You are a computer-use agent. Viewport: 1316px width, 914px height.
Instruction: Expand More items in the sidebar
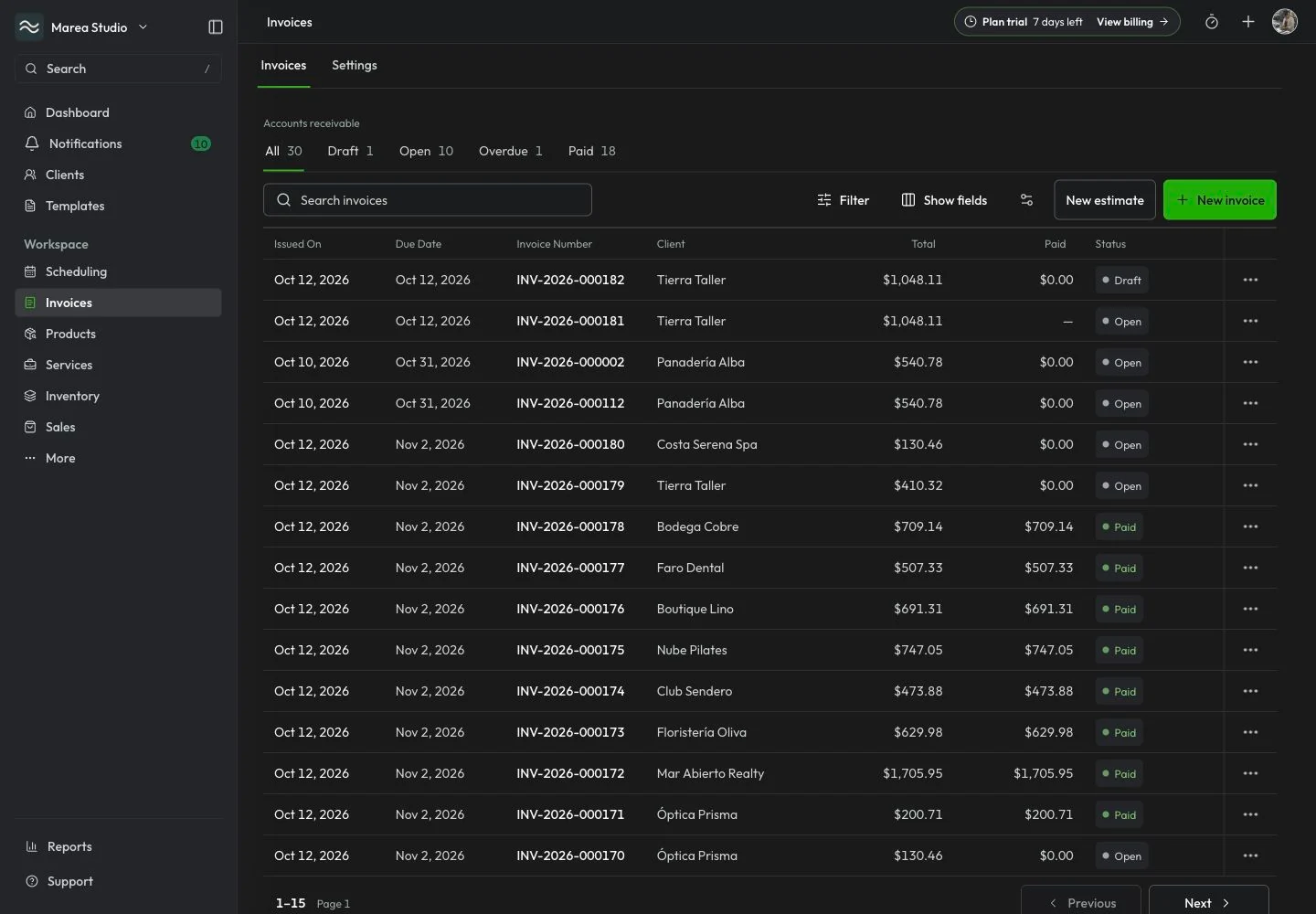point(118,458)
